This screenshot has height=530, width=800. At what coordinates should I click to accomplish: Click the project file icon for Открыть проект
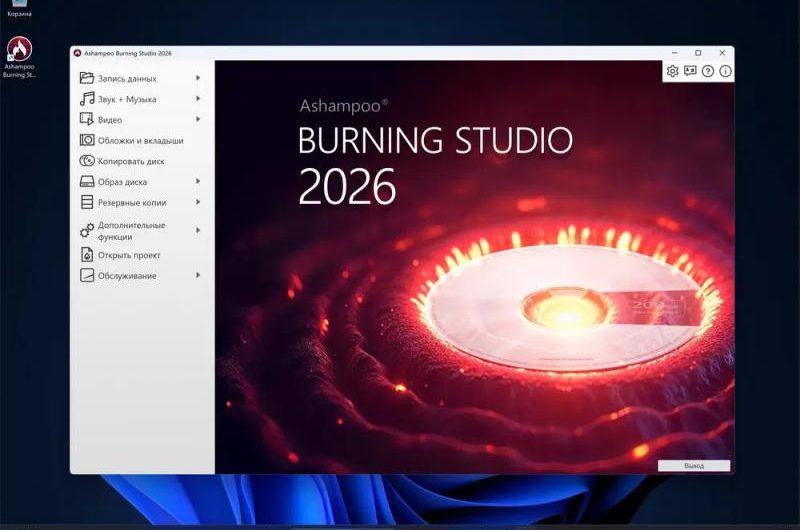(x=87, y=255)
